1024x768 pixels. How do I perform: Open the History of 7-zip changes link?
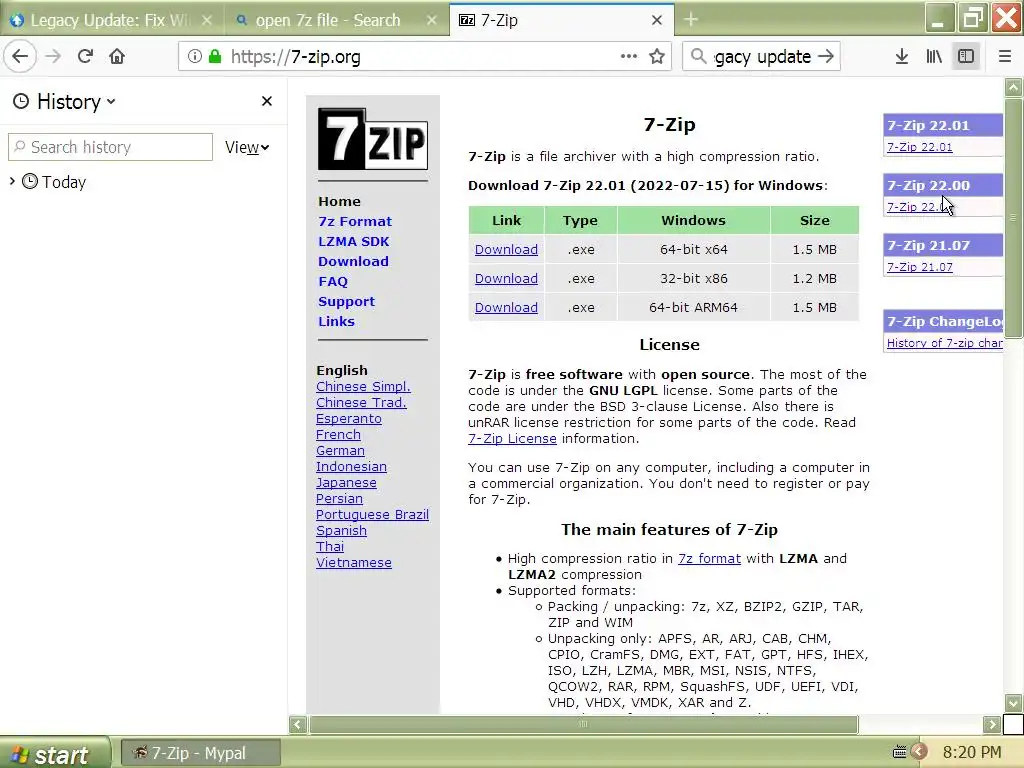pos(944,343)
